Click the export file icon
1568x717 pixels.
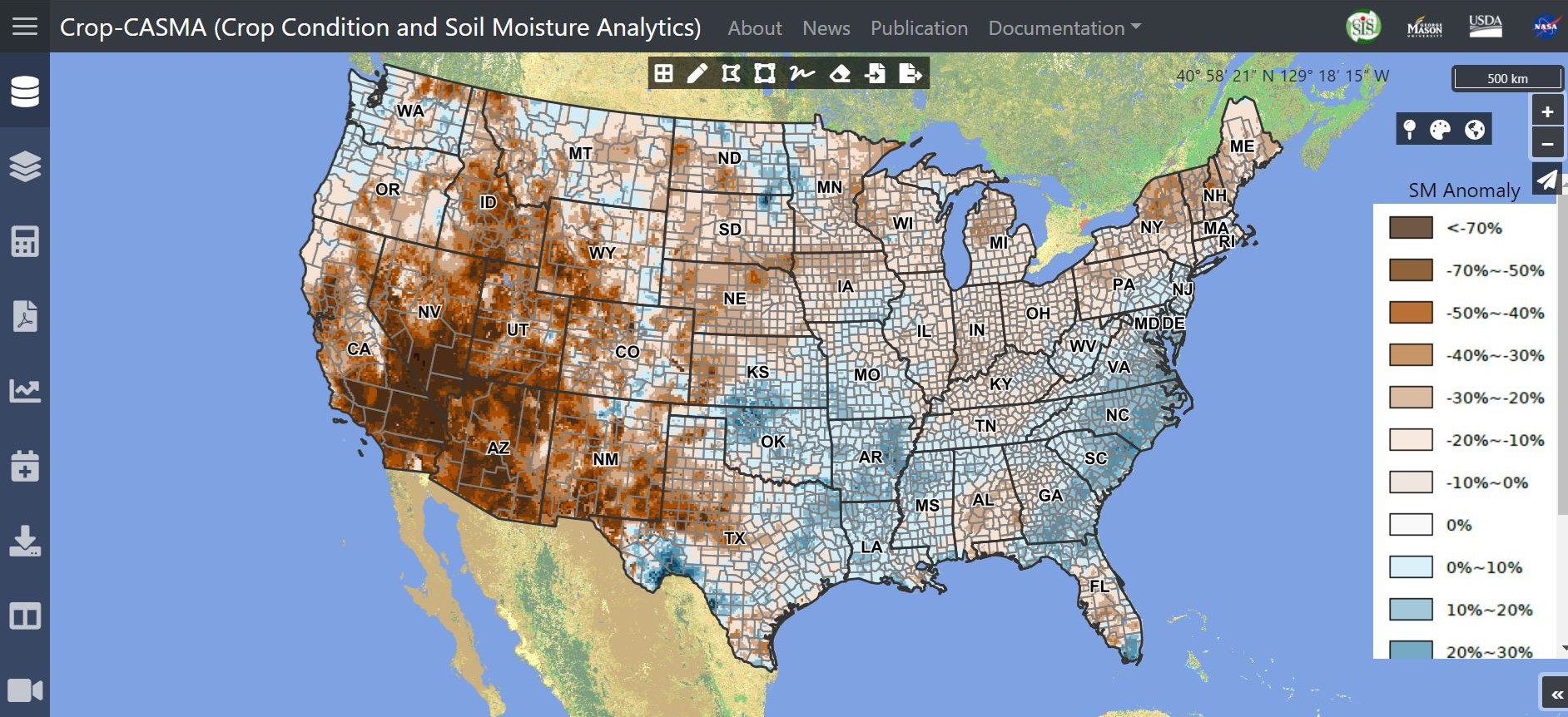point(911,74)
